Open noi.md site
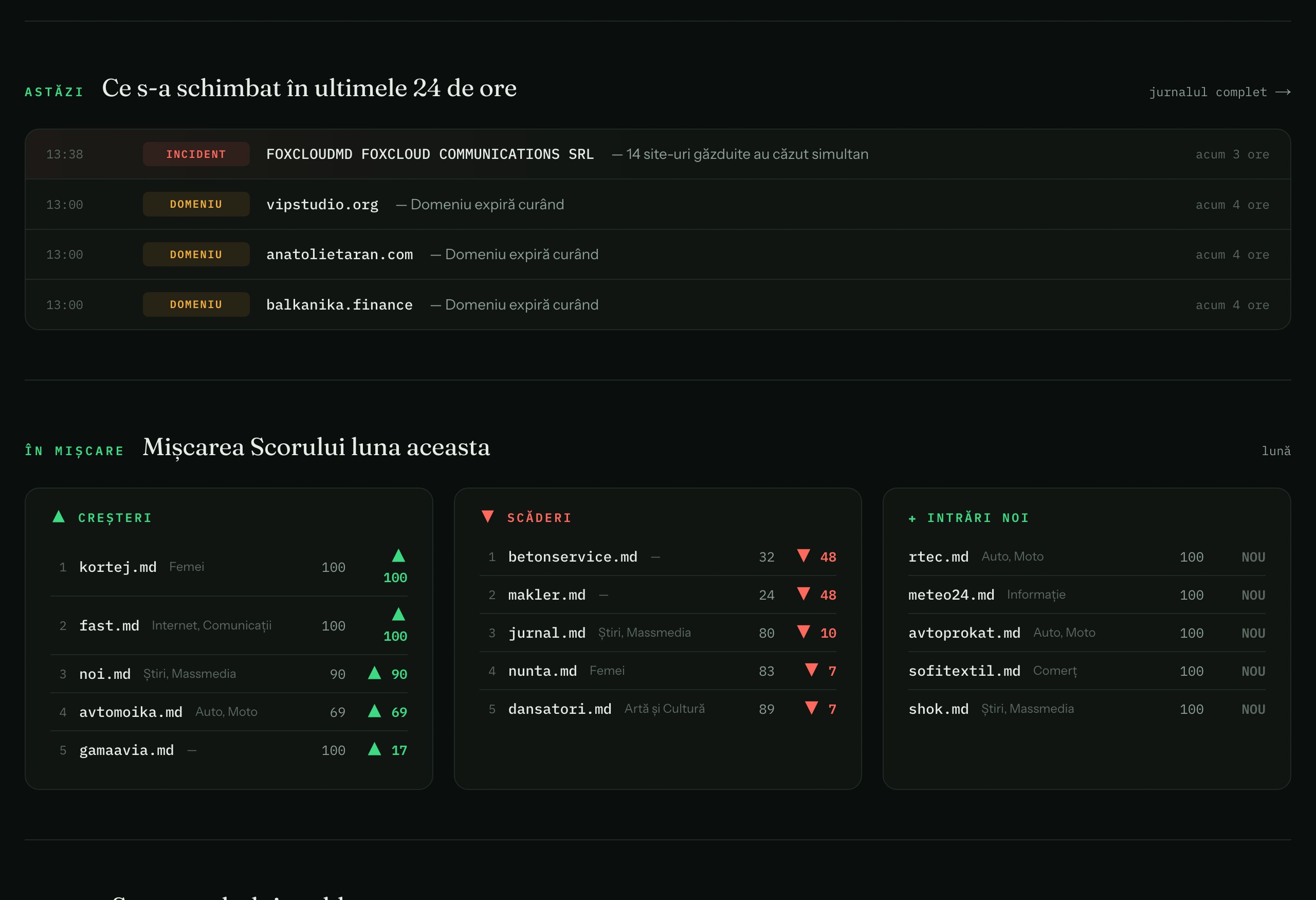Viewport: 1316px width, 900px height. tap(105, 674)
